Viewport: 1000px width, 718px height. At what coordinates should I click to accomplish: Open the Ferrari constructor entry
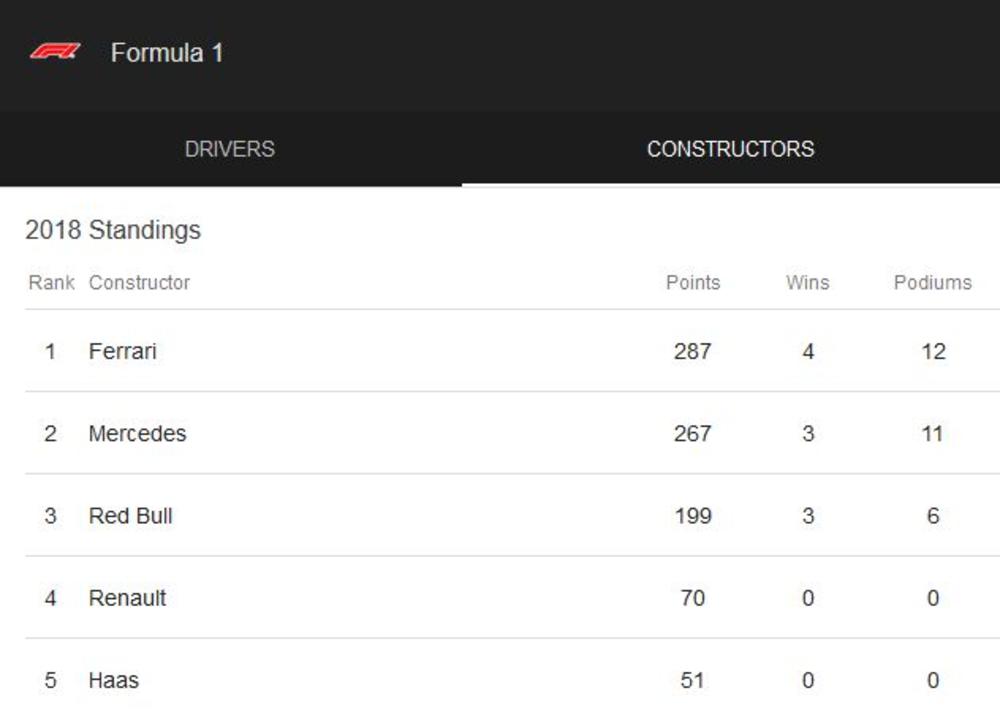(123, 351)
